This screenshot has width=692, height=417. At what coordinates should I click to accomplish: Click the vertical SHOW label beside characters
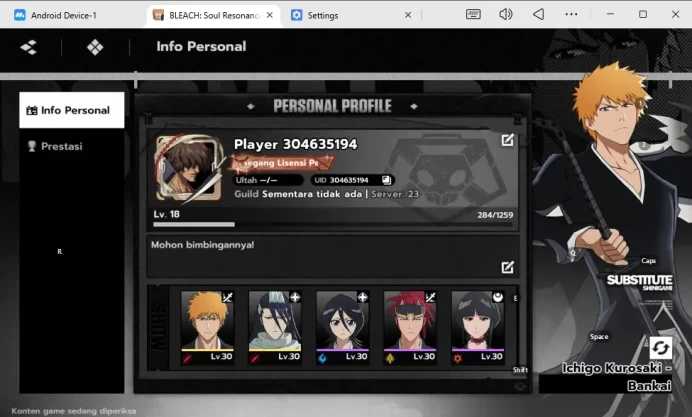pos(159,327)
